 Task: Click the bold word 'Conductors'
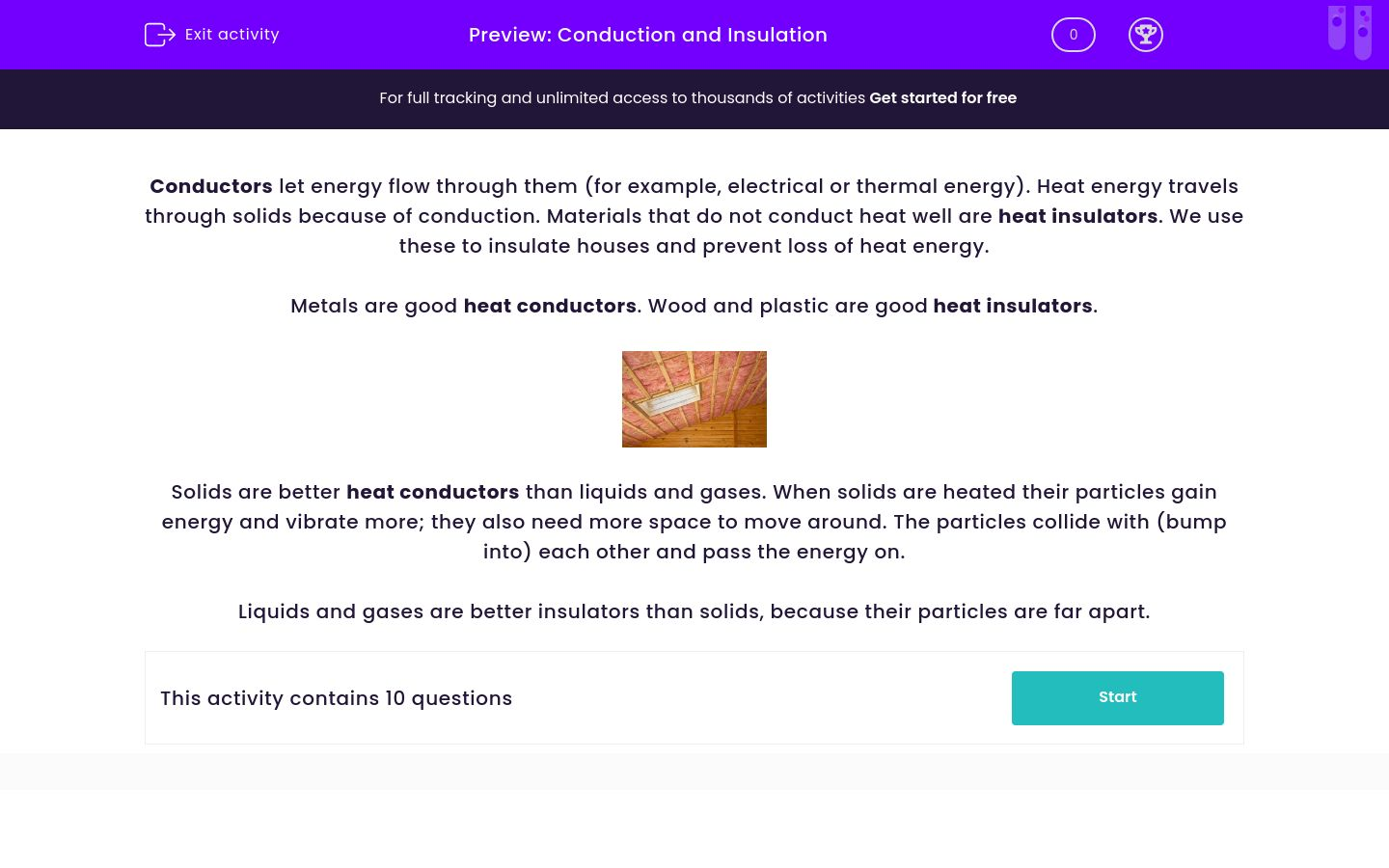[x=210, y=186]
